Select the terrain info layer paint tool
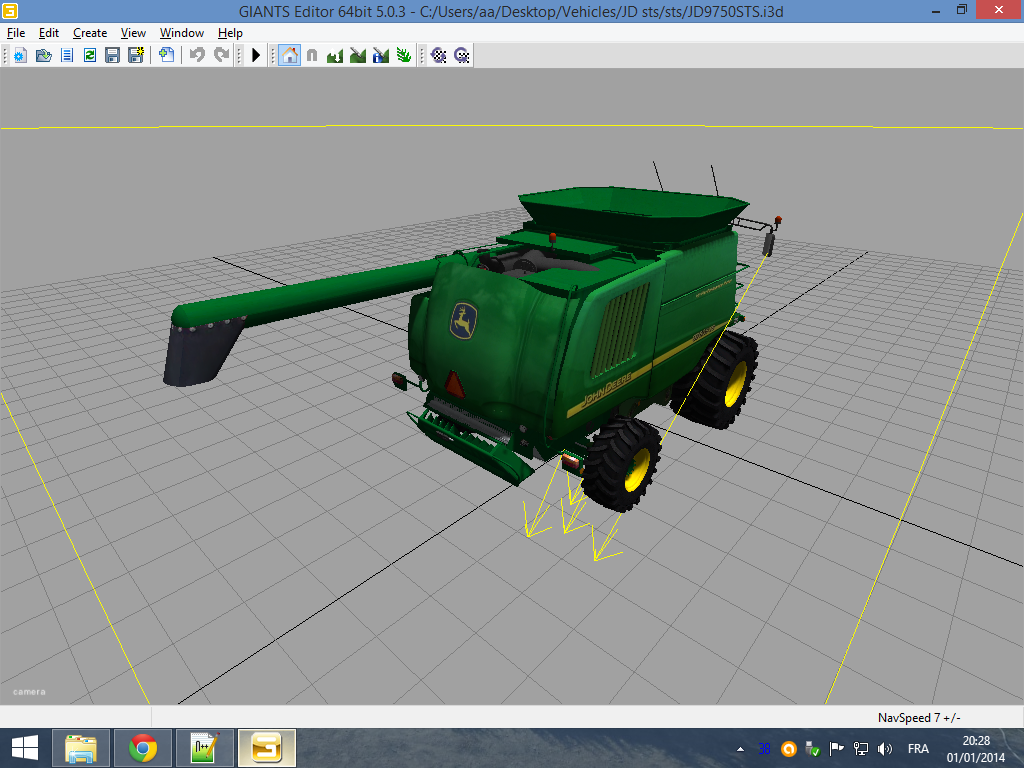 (x=381, y=56)
